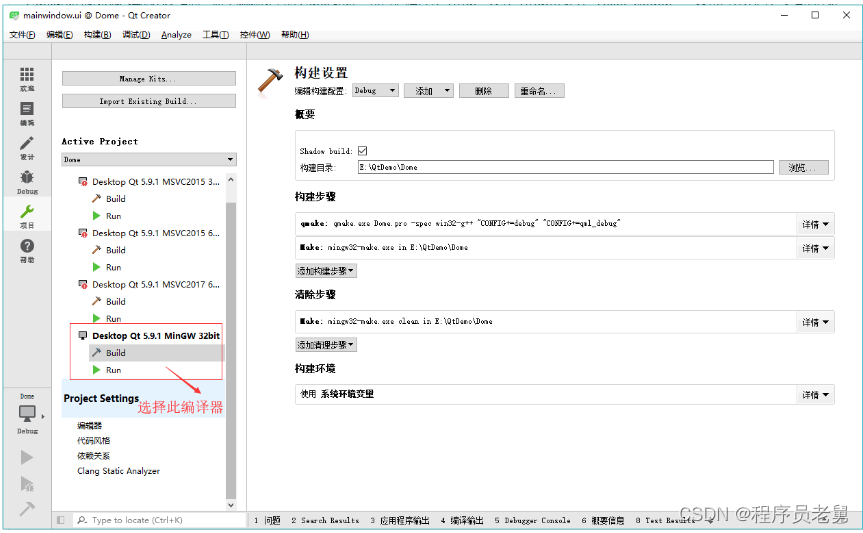This screenshot has width=863, height=533.
Task: Select Build under MSVC2015 32bit kit
Action: tap(116, 199)
